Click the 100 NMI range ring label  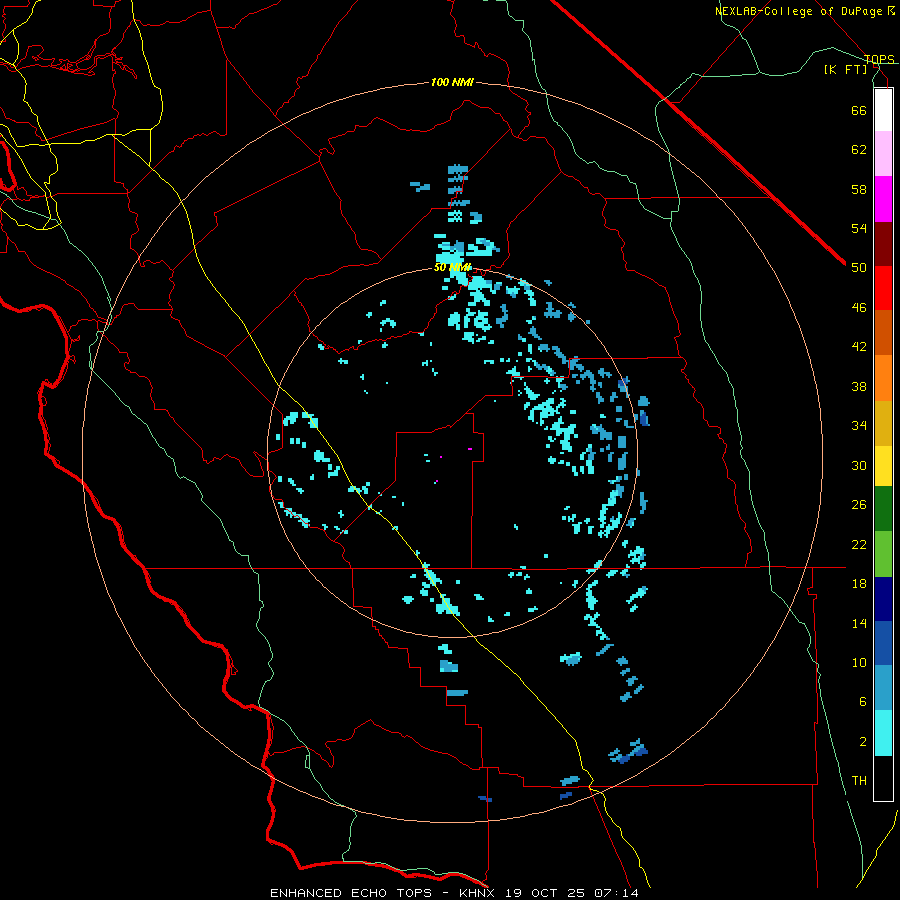tap(452, 83)
